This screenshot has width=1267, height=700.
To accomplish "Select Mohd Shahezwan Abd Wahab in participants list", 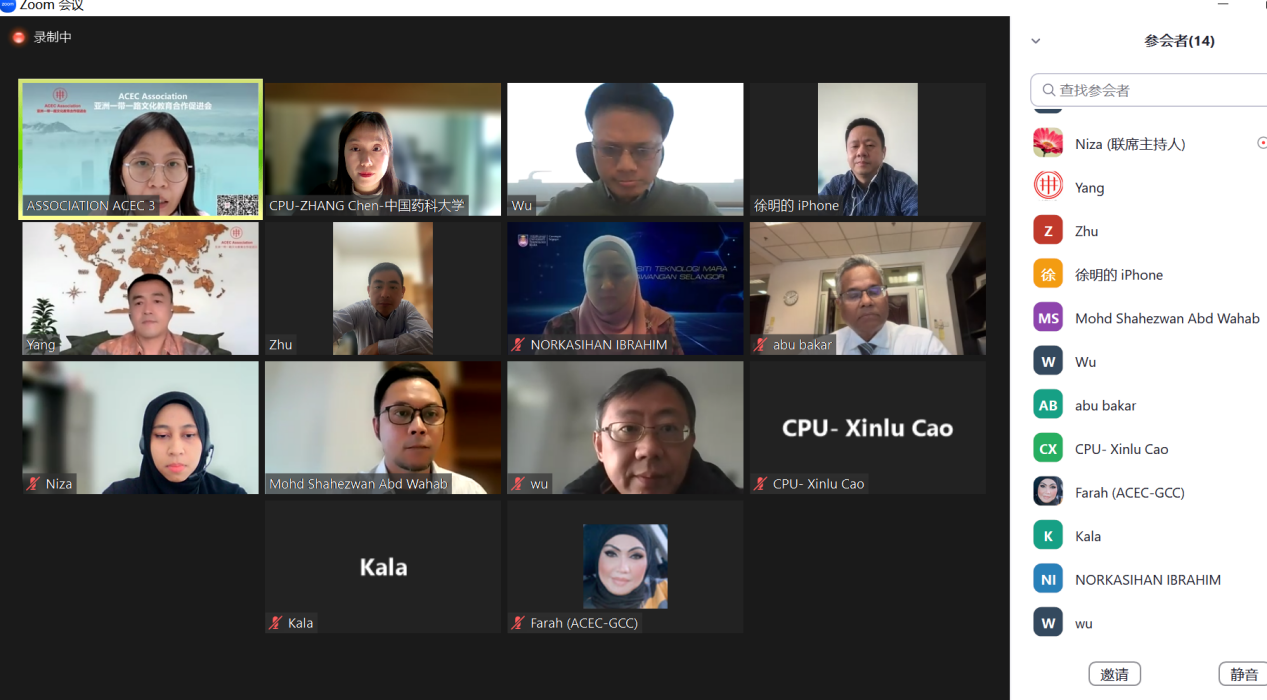I will click(1148, 318).
